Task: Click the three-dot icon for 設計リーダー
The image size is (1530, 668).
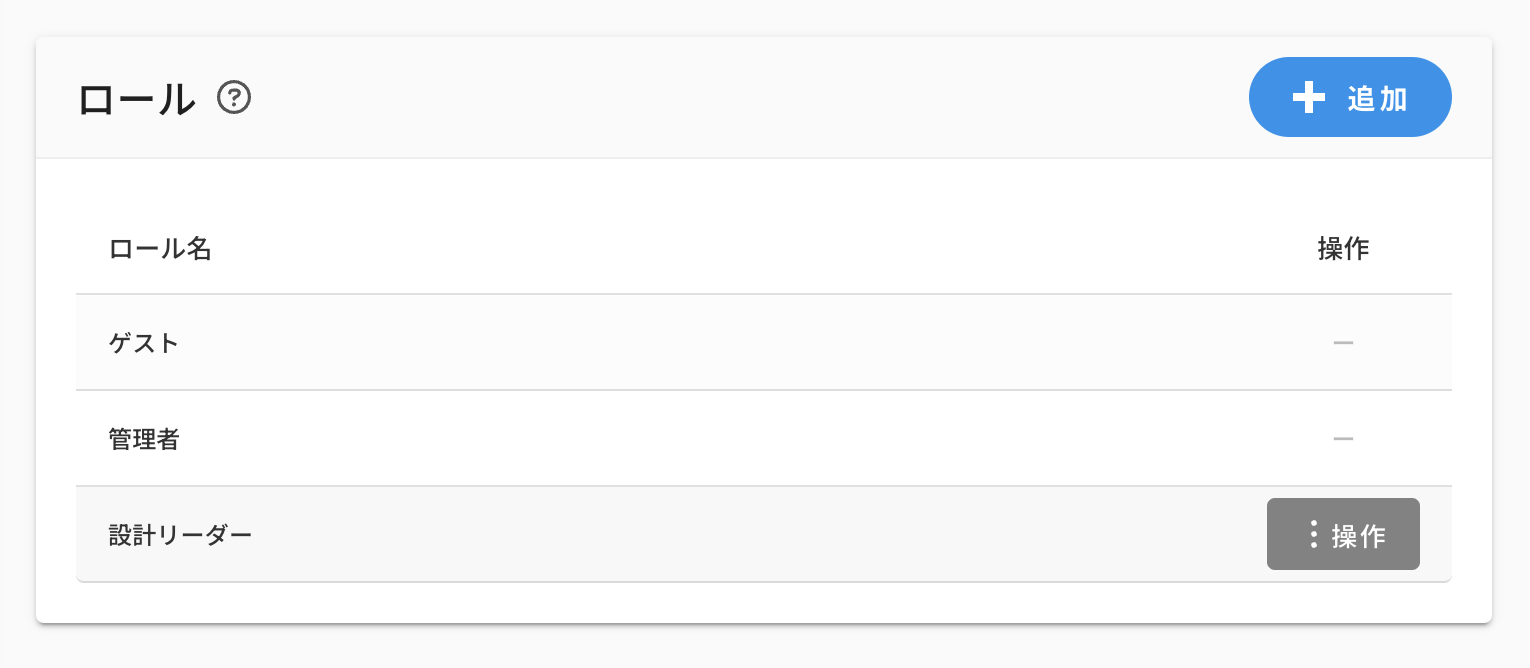Action: click(1313, 534)
